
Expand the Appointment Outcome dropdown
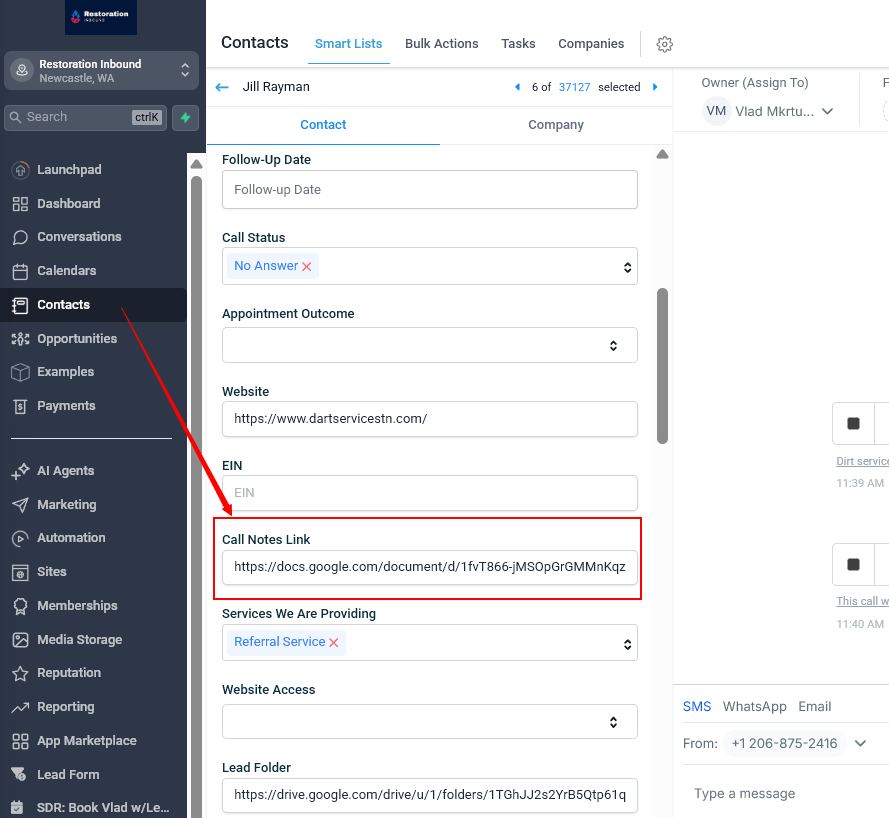point(429,345)
